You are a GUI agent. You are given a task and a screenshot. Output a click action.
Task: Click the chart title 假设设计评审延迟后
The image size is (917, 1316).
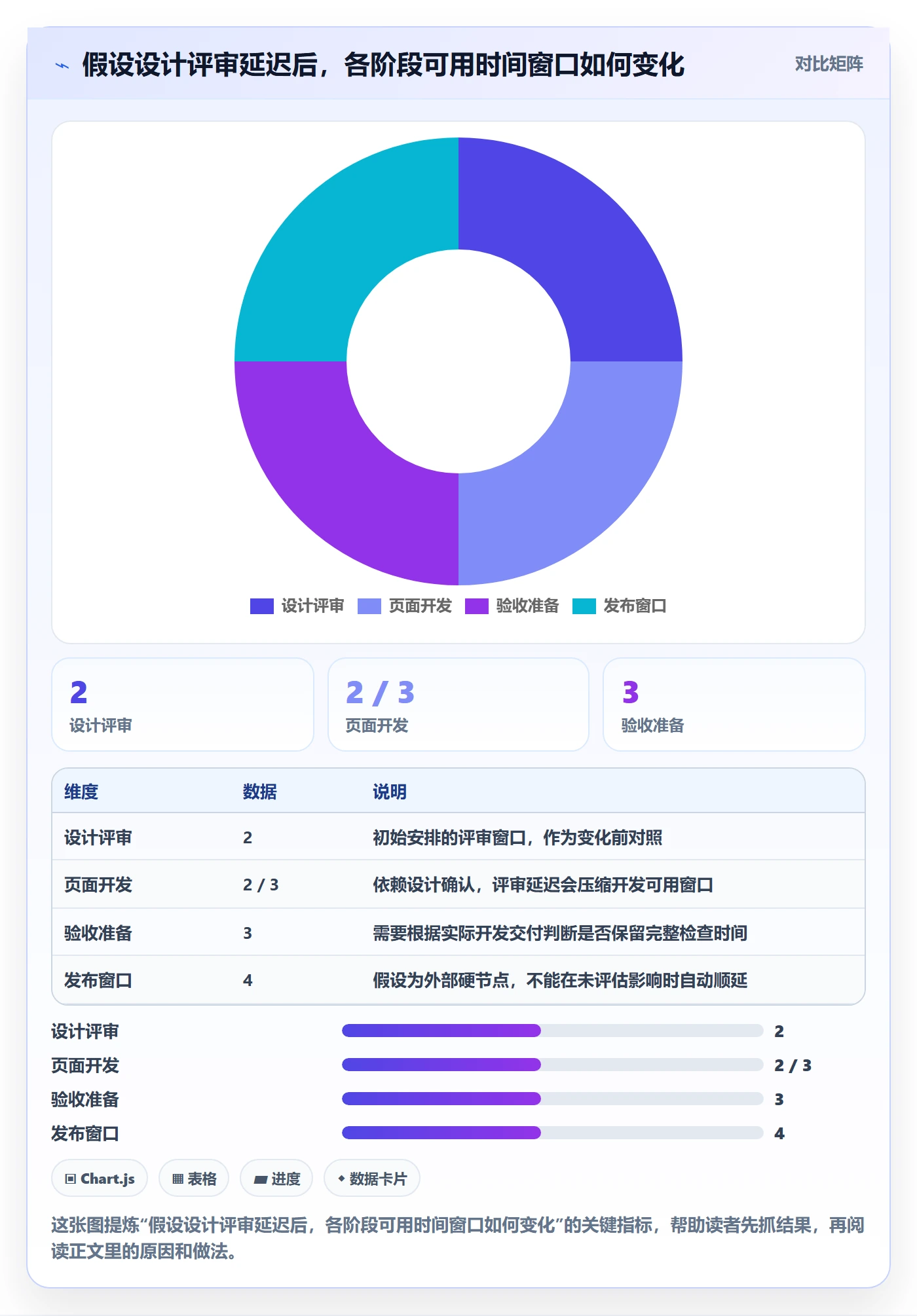[383, 65]
